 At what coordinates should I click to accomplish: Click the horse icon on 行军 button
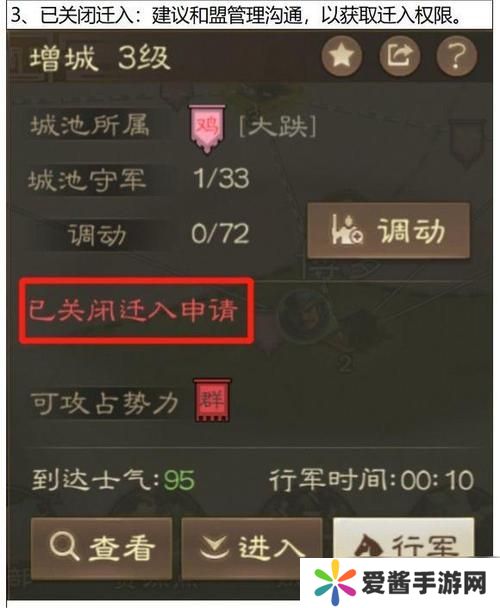pos(369,546)
